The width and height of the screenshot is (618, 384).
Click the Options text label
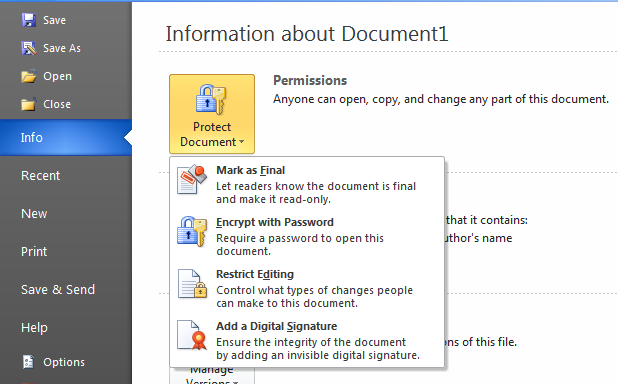(x=64, y=362)
